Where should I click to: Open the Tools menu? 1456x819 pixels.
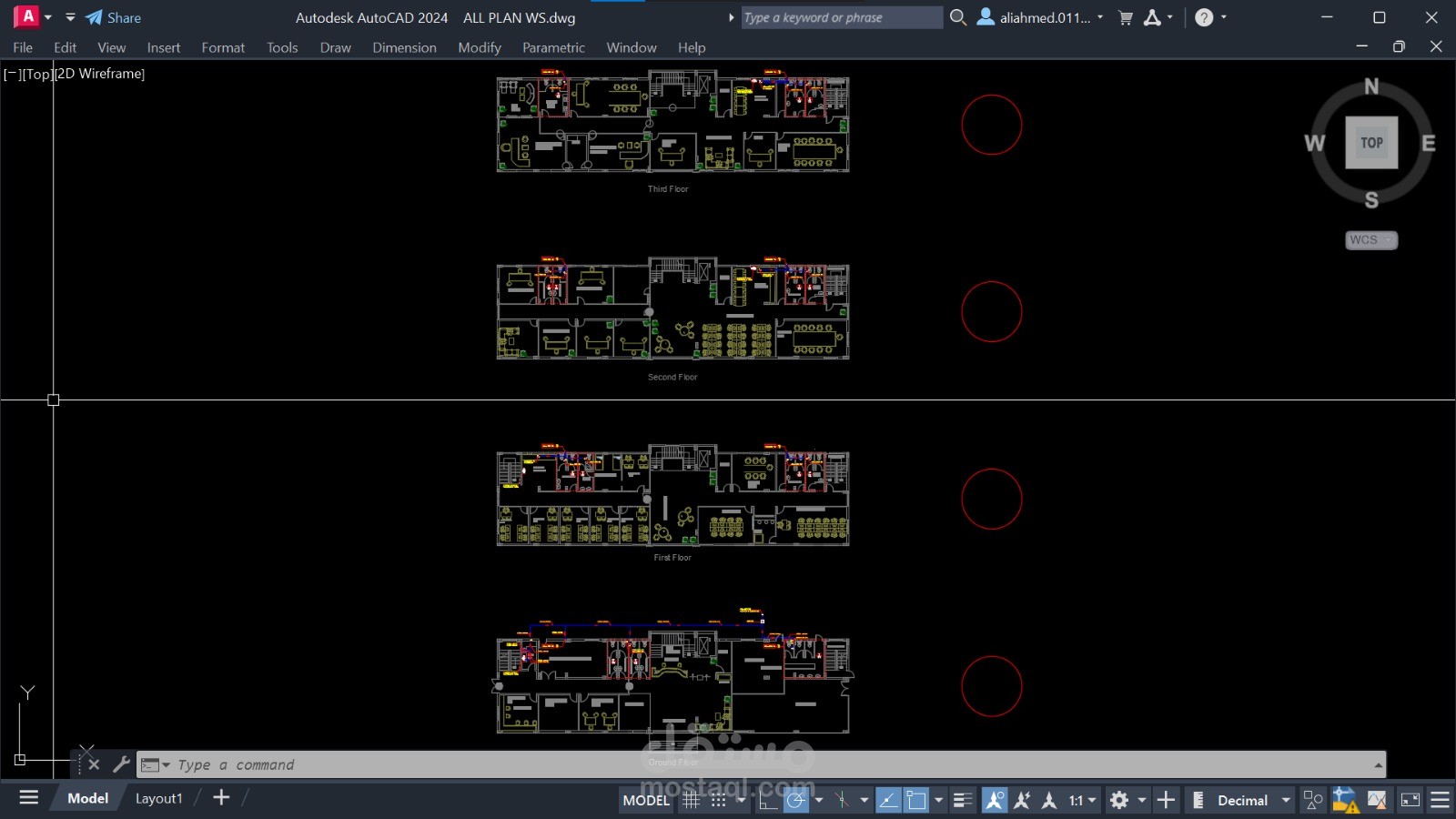(282, 47)
